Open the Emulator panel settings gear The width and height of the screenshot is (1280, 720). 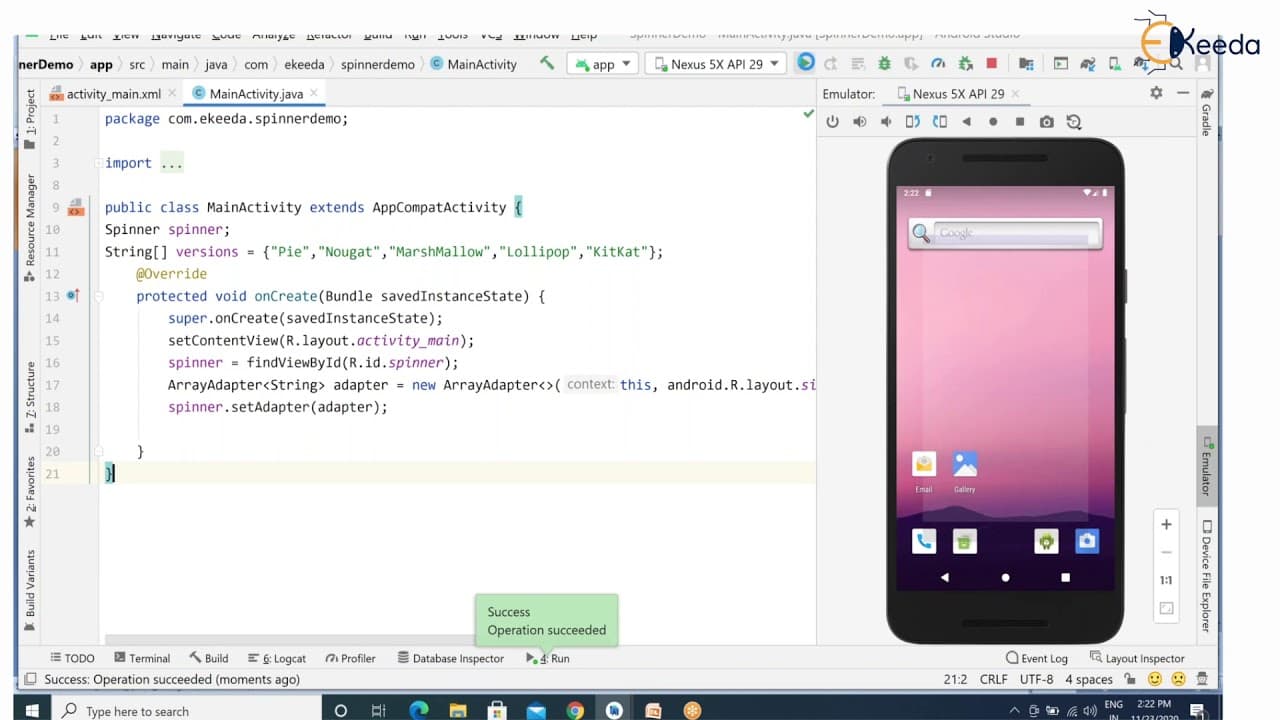point(1156,93)
